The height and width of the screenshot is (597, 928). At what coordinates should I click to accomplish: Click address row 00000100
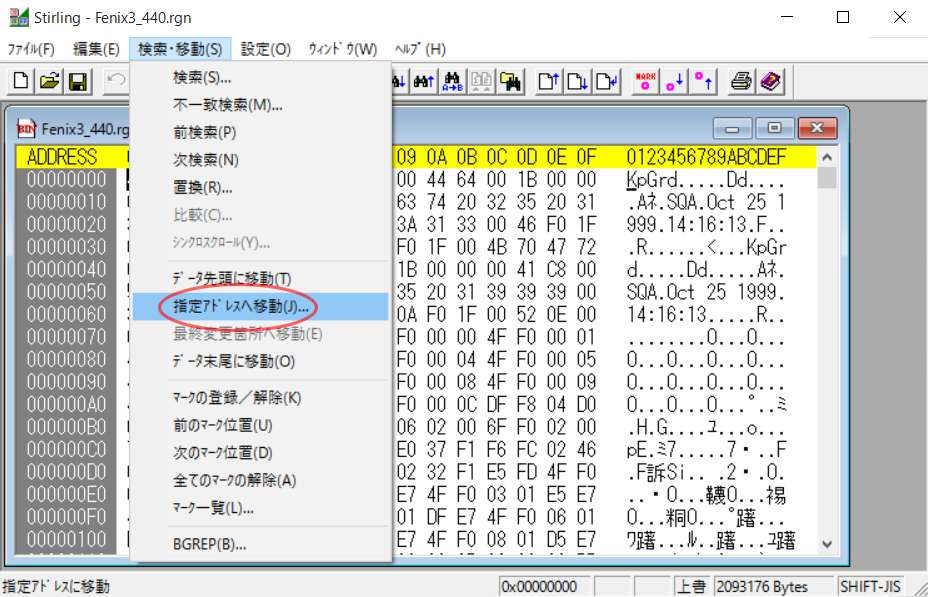pos(66,540)
